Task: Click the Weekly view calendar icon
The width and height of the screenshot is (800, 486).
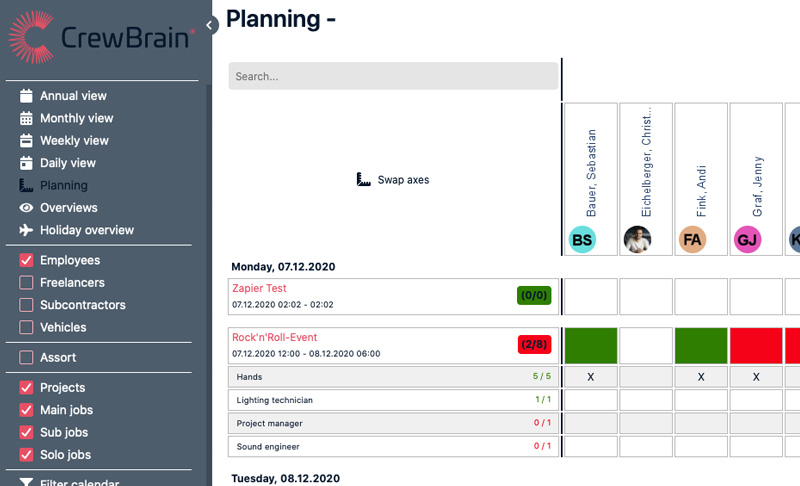Action: tap(27, 141)
